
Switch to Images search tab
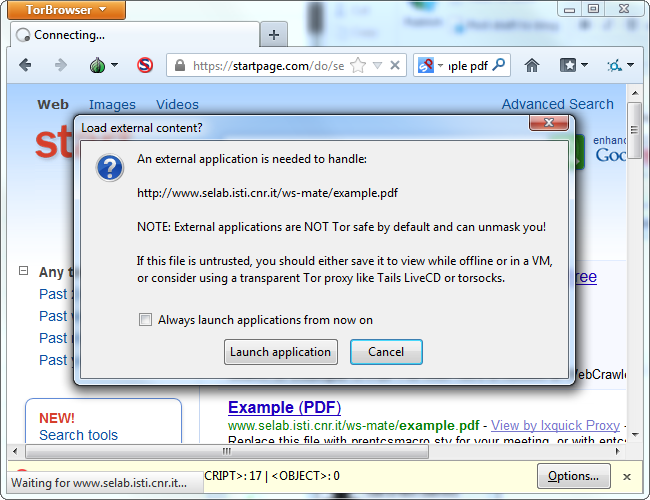112,104
